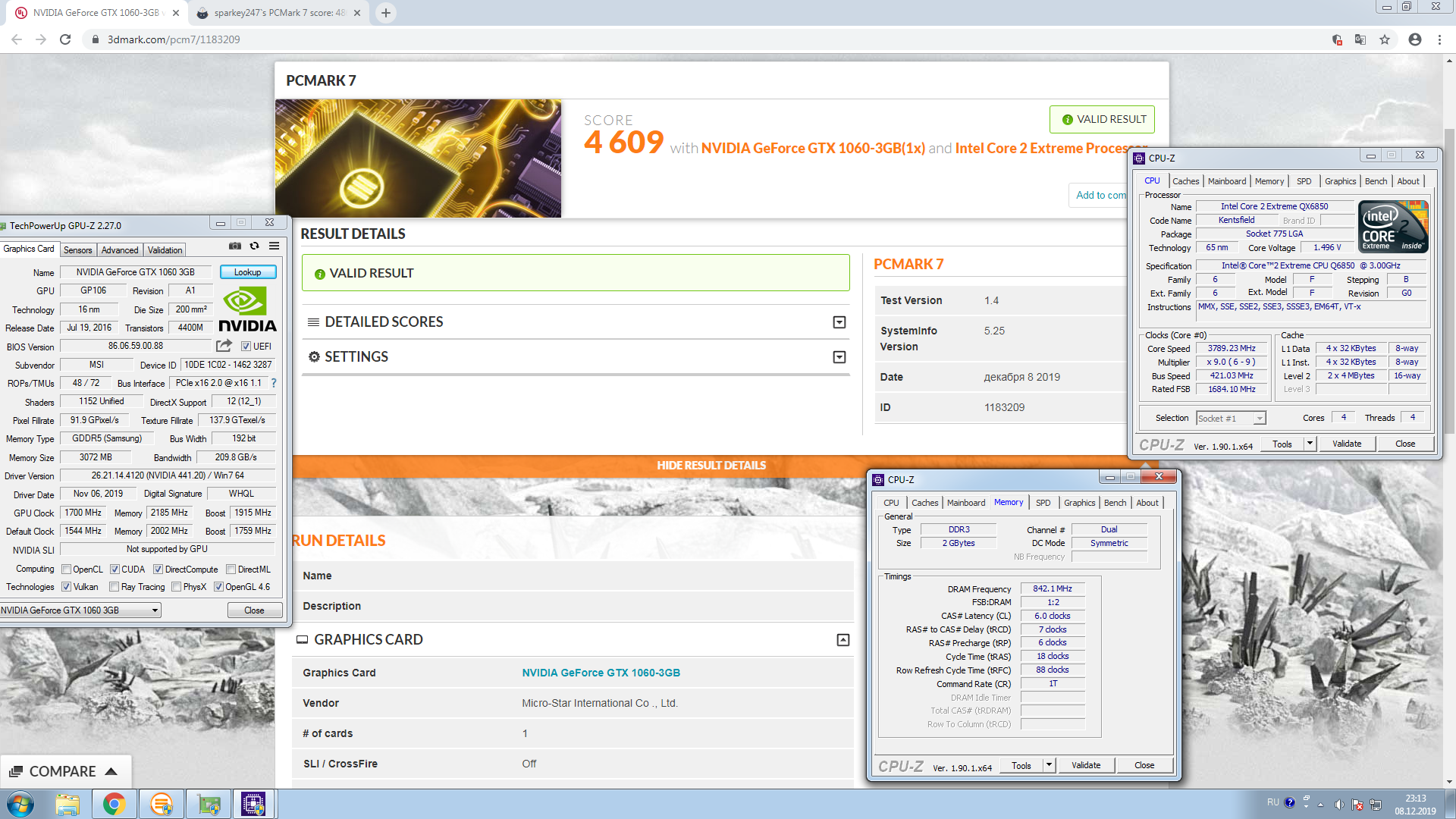Viewport: 1456px width, 819px height.
Task: Toggle the Vulkan checkbox
Action: 66,587
